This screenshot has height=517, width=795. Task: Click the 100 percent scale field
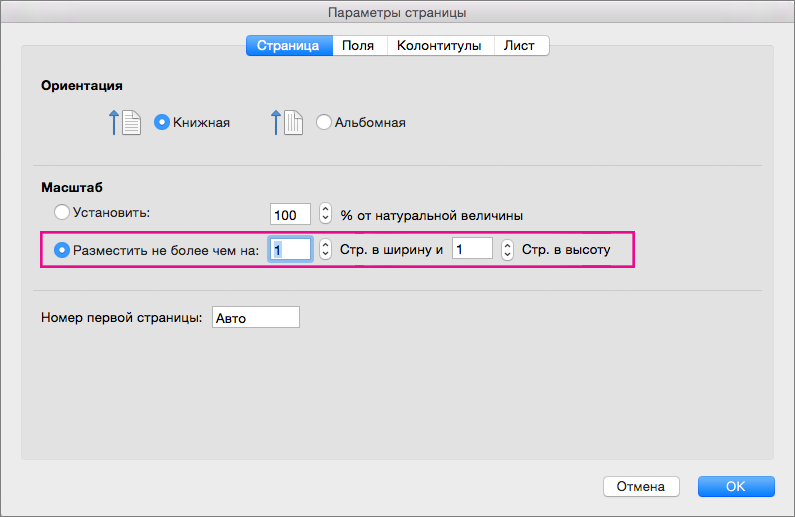pos(291,214)
